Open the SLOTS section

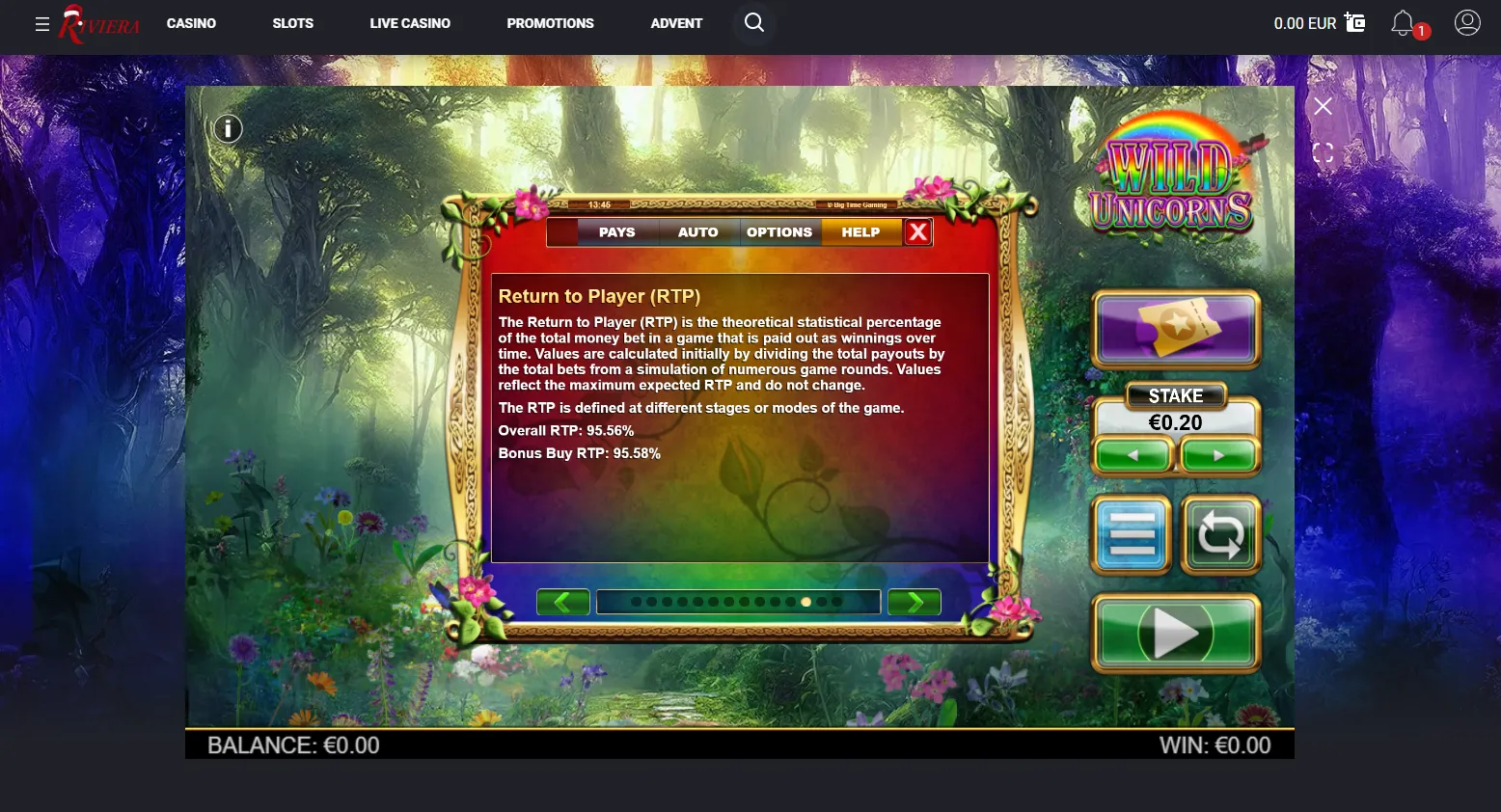click(x=293, y=23)
